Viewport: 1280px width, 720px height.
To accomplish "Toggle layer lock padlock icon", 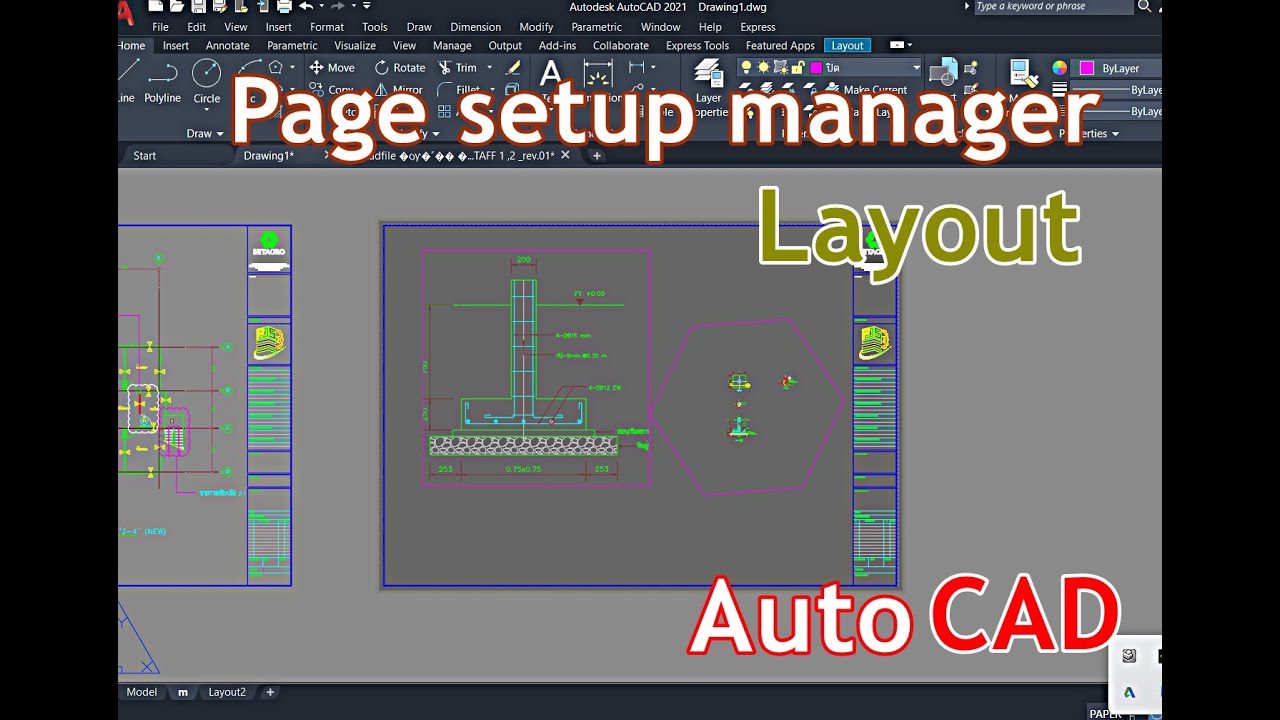I will 798,67.
